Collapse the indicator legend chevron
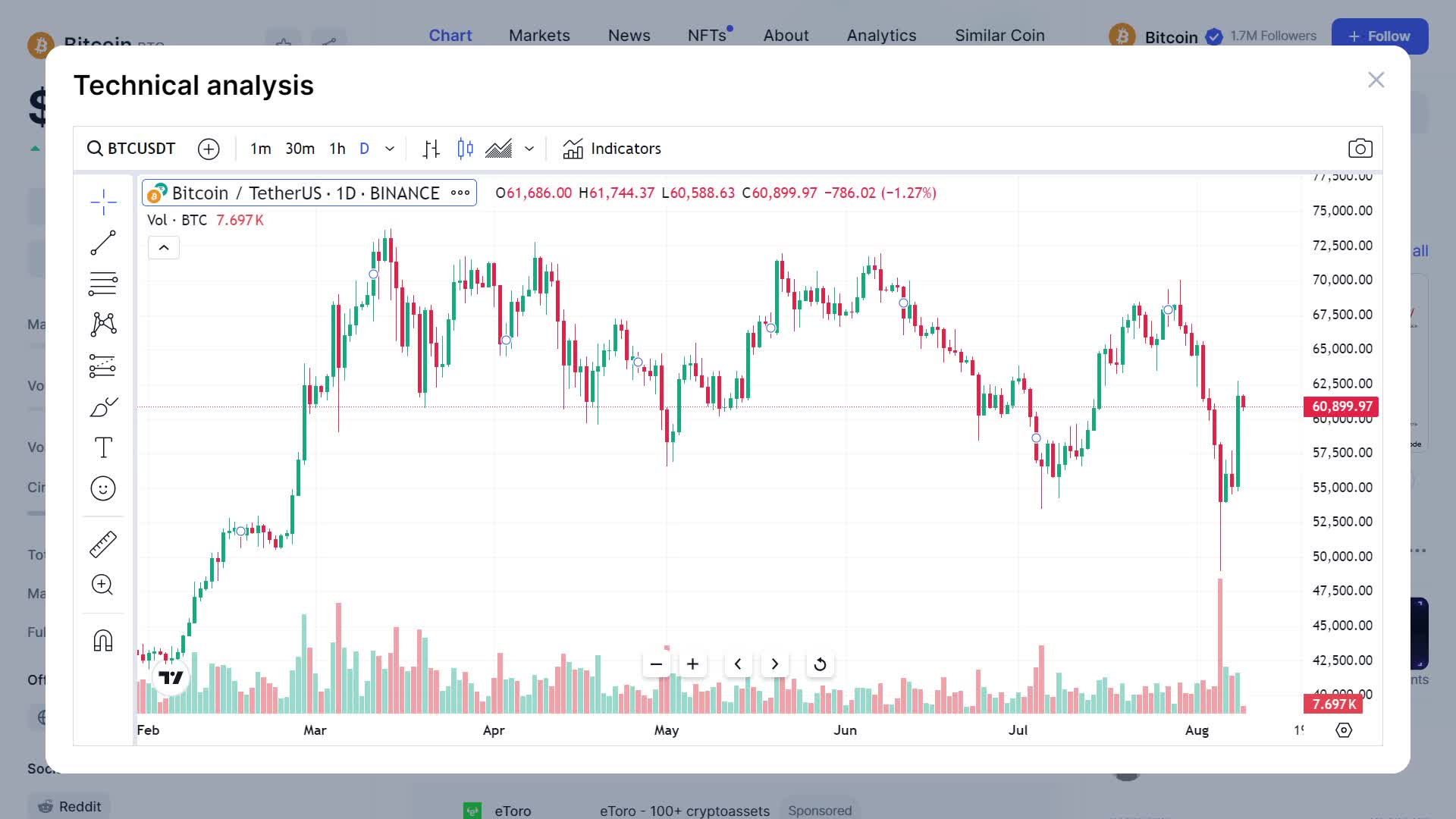 [164, 248]
